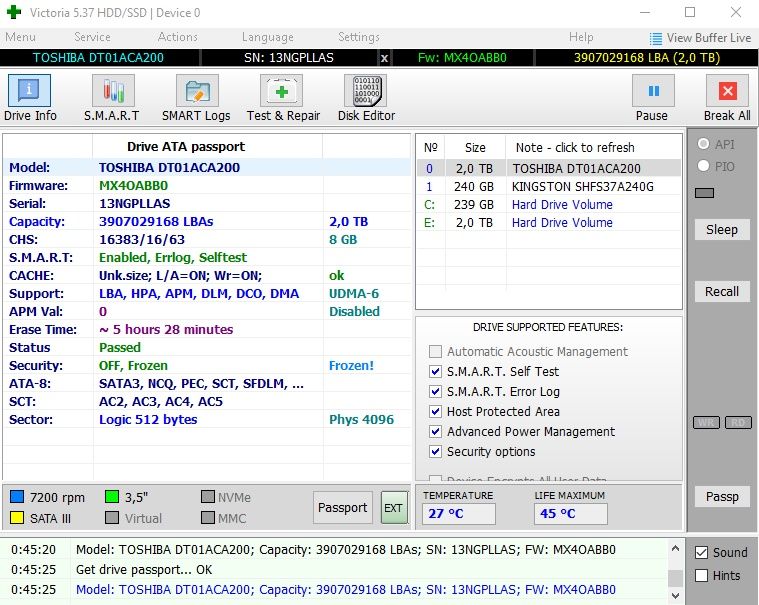Click the Break All red X icon
This screenshot has height=605, width=759.
point(728,91)
